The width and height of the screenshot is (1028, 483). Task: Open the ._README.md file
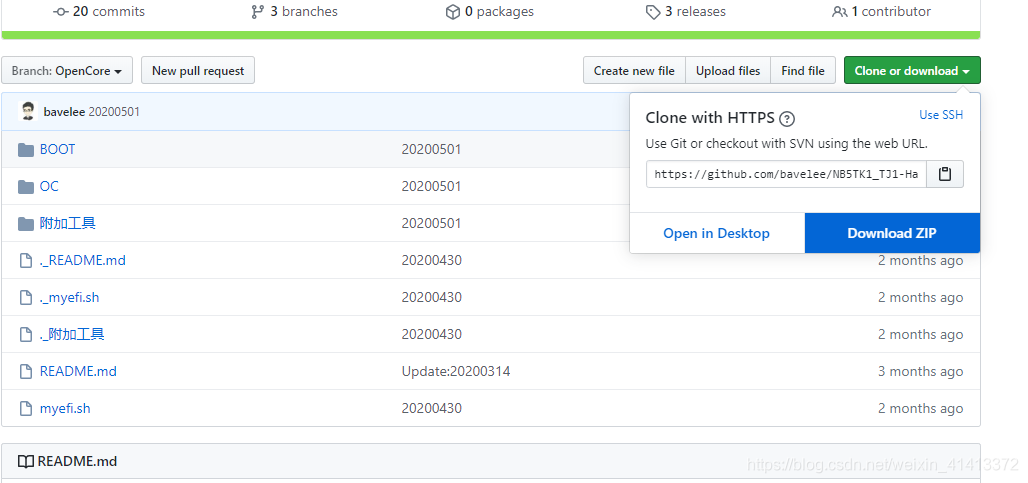click(x=83, y=260)
